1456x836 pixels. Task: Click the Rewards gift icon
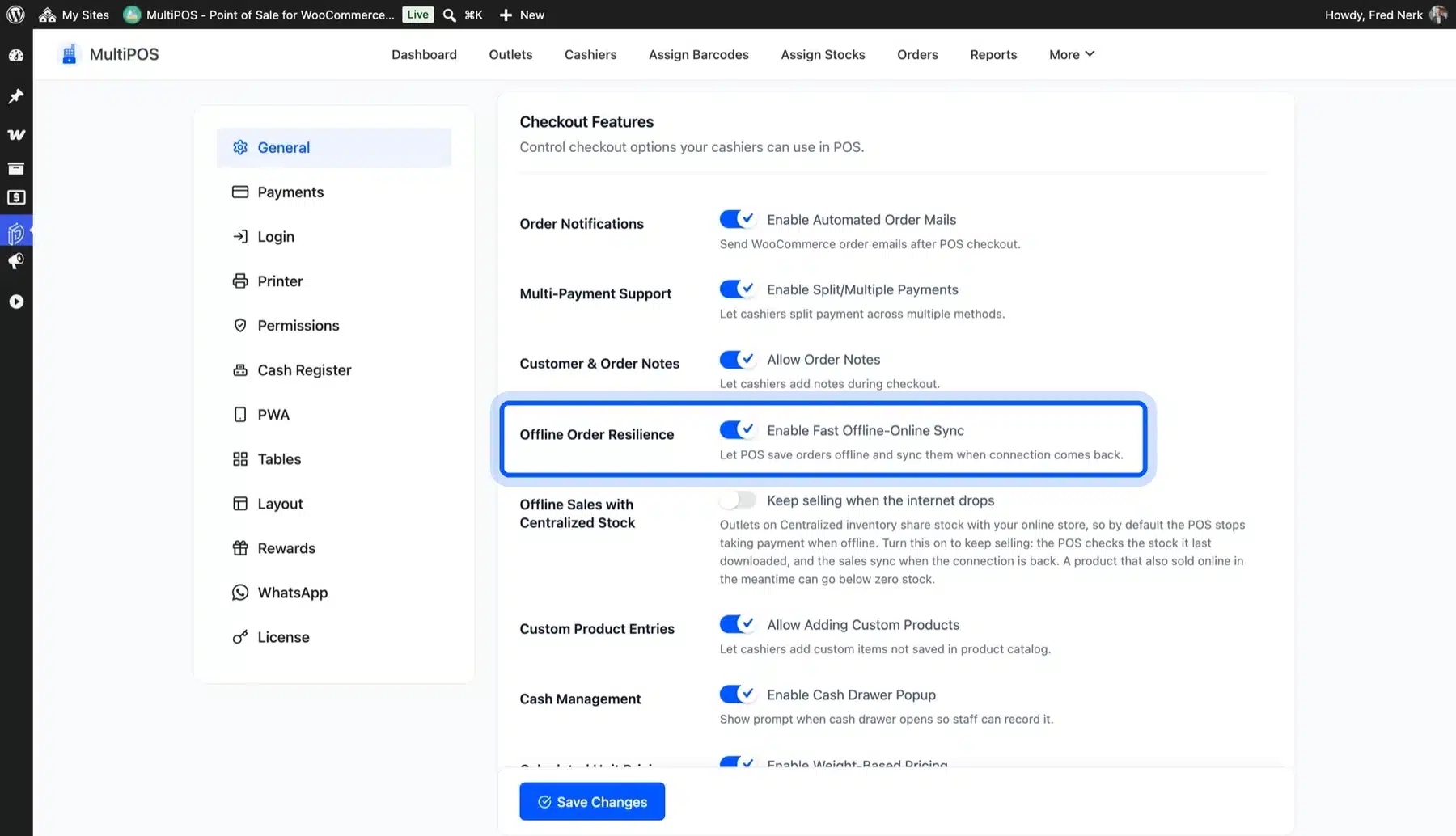(x=240, y=547)
